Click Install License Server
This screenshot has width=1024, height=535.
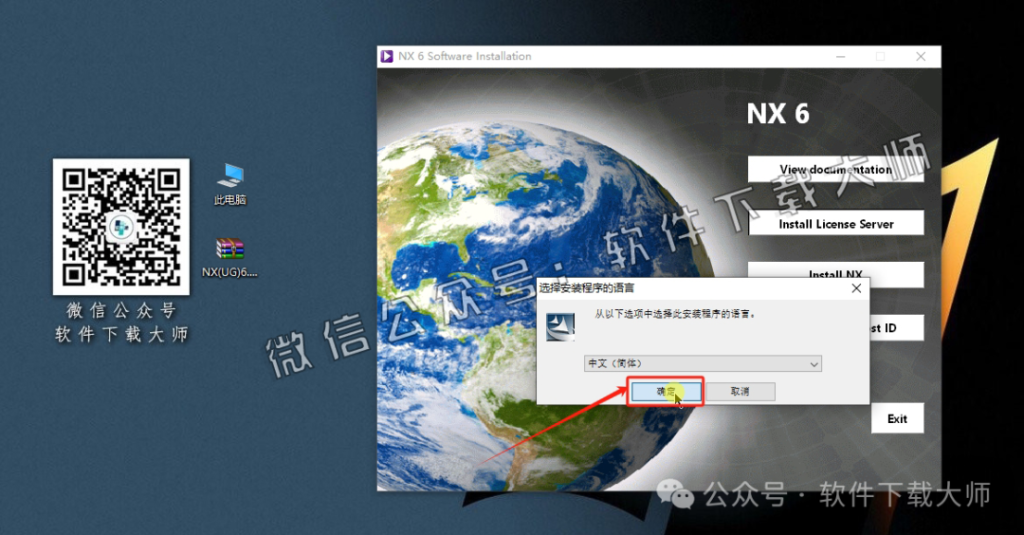pos(835,223)
